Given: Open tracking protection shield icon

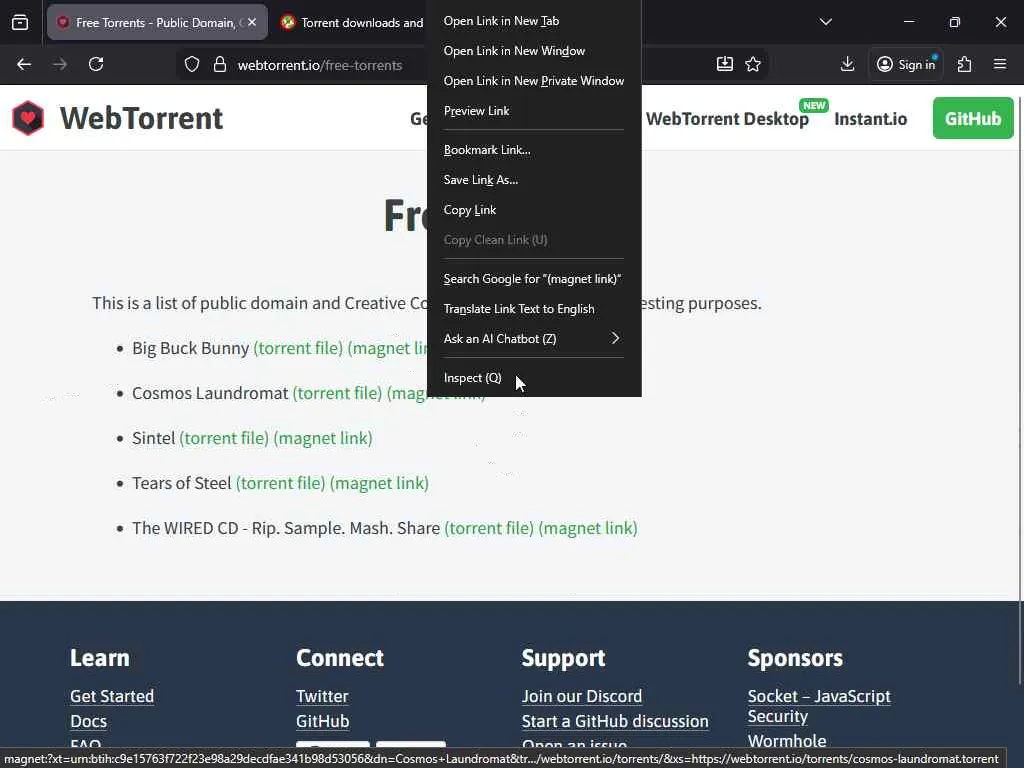Looking at the screenshot, I should tap(191, 64).
